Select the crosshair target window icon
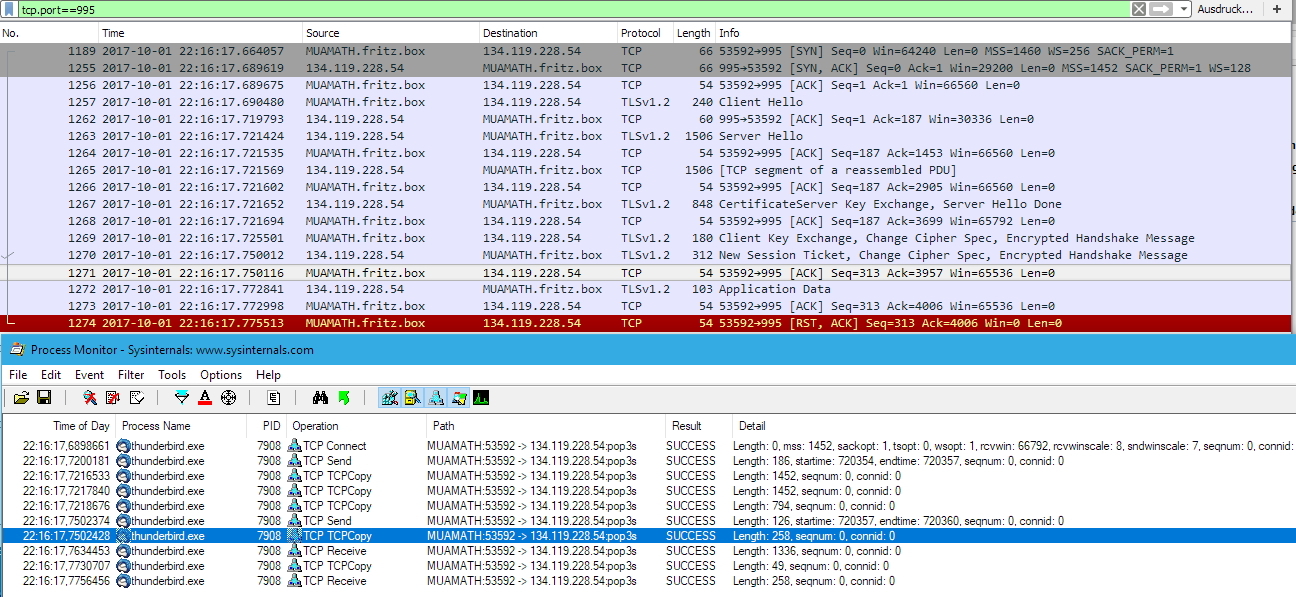The width and height of the screenshot is (1296, 597). 228,398
